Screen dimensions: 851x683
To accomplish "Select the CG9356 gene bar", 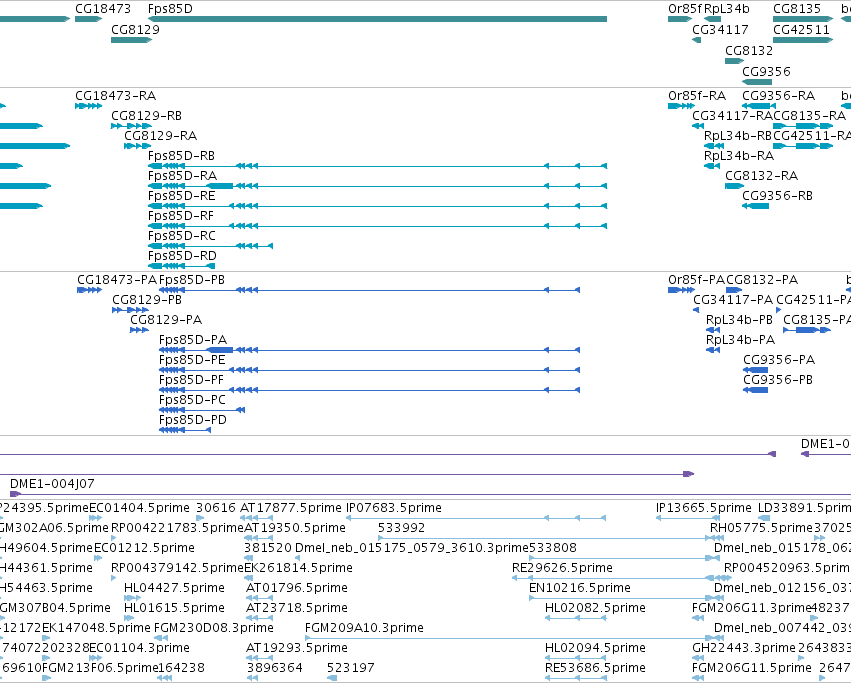I will (x=757, y=82).
